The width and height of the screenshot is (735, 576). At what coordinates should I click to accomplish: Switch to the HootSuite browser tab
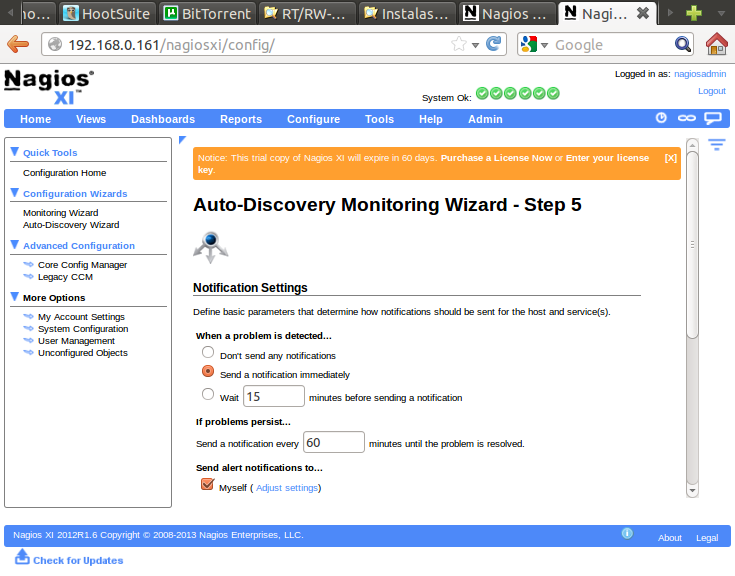point(107,14)
